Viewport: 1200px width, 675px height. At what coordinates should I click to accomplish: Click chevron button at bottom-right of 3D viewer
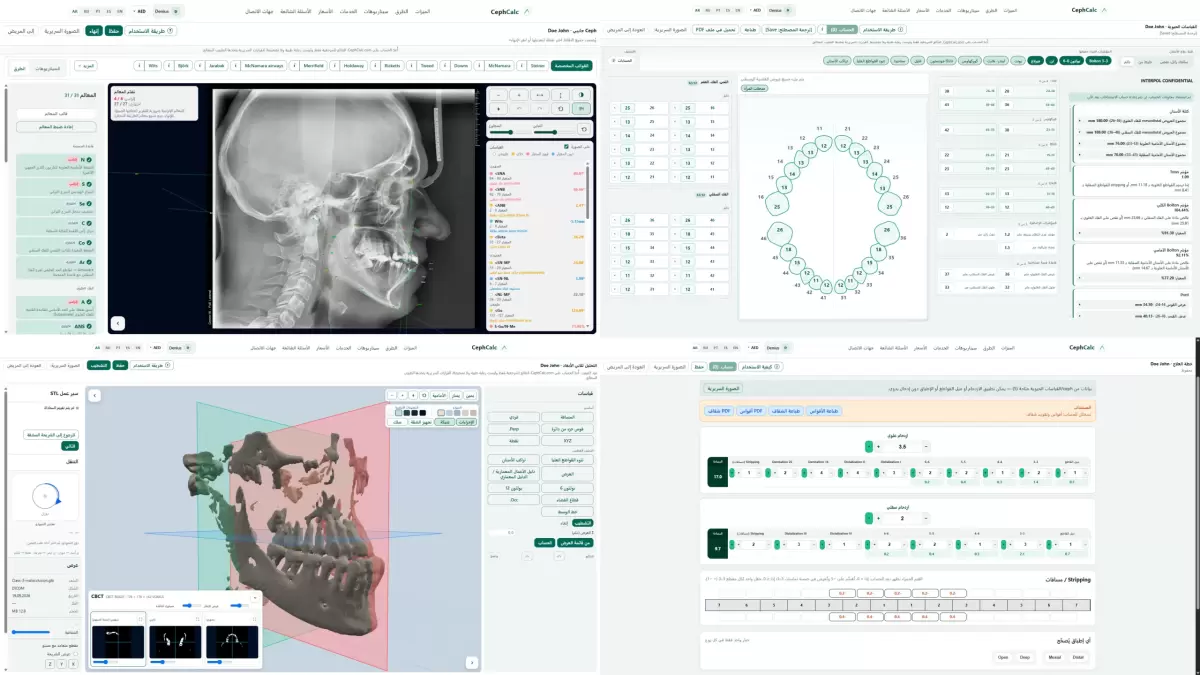(471, 662)
